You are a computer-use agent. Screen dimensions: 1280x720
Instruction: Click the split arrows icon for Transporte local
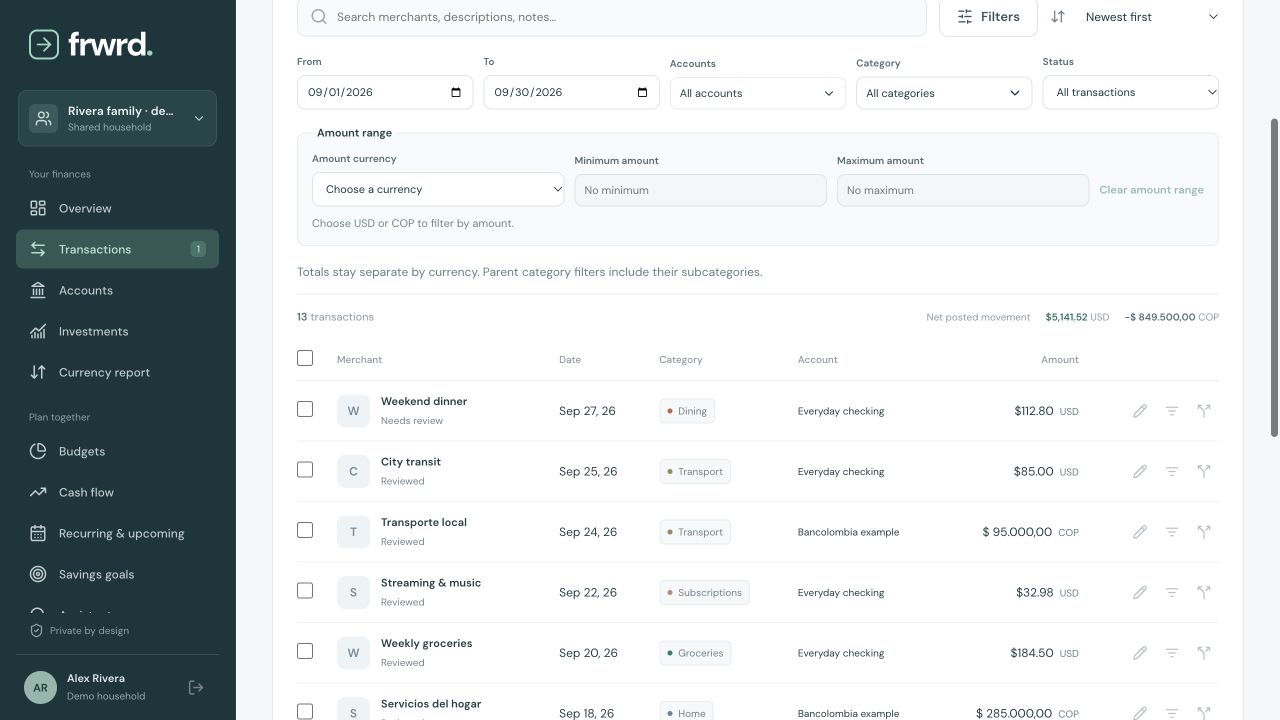(x=1204, y=532)
